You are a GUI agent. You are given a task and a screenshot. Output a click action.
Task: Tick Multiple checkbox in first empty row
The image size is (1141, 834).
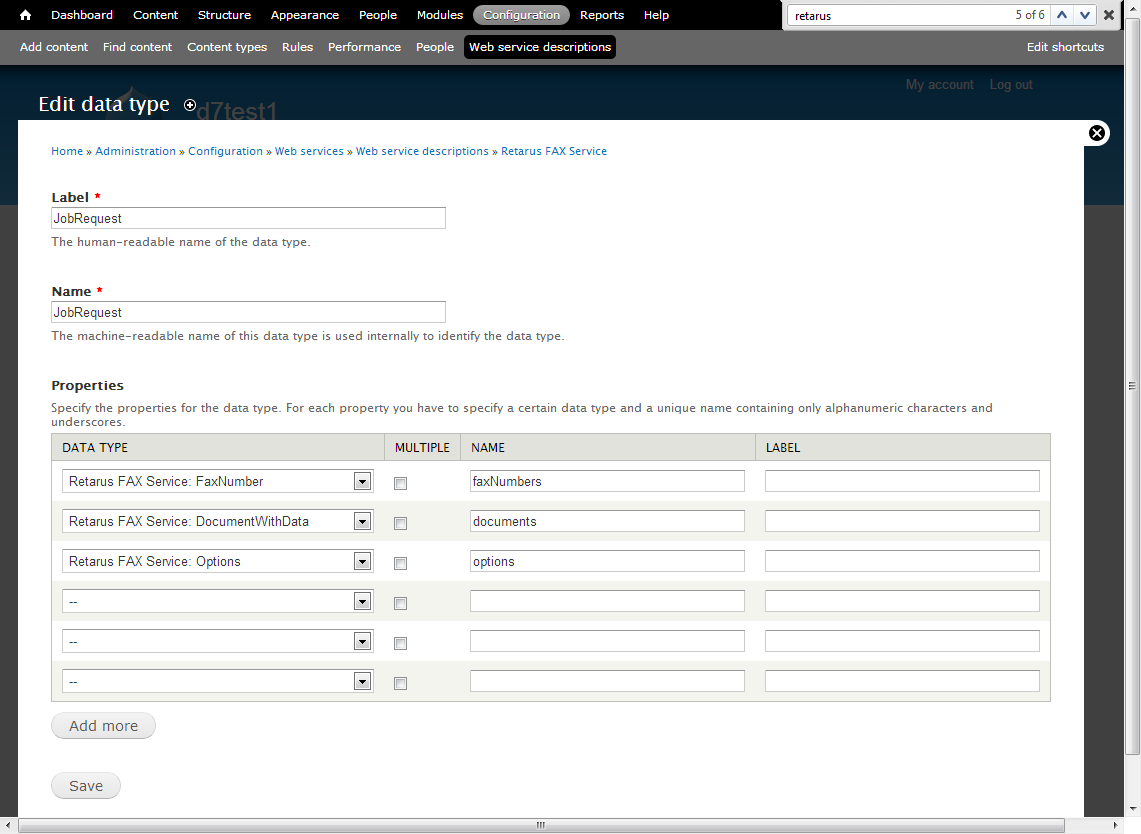point(400,603)
